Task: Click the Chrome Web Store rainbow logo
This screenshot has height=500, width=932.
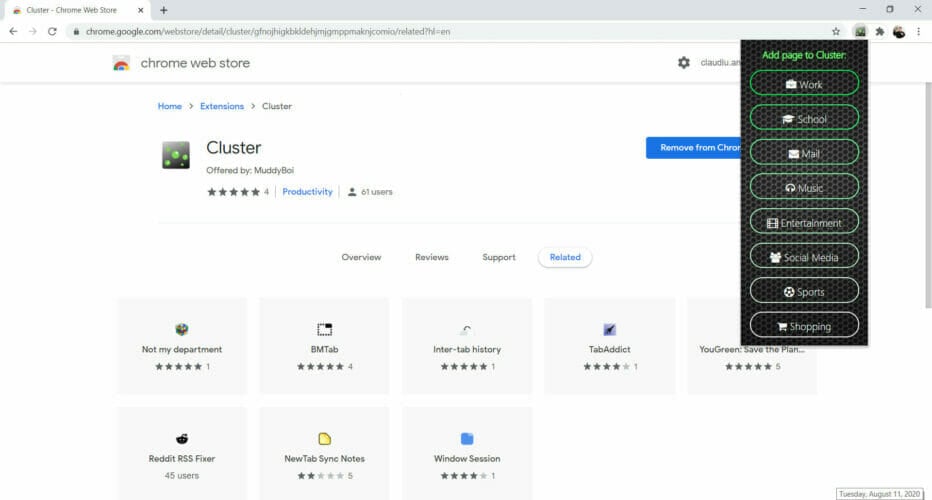Action: click(x=121, y=63)
